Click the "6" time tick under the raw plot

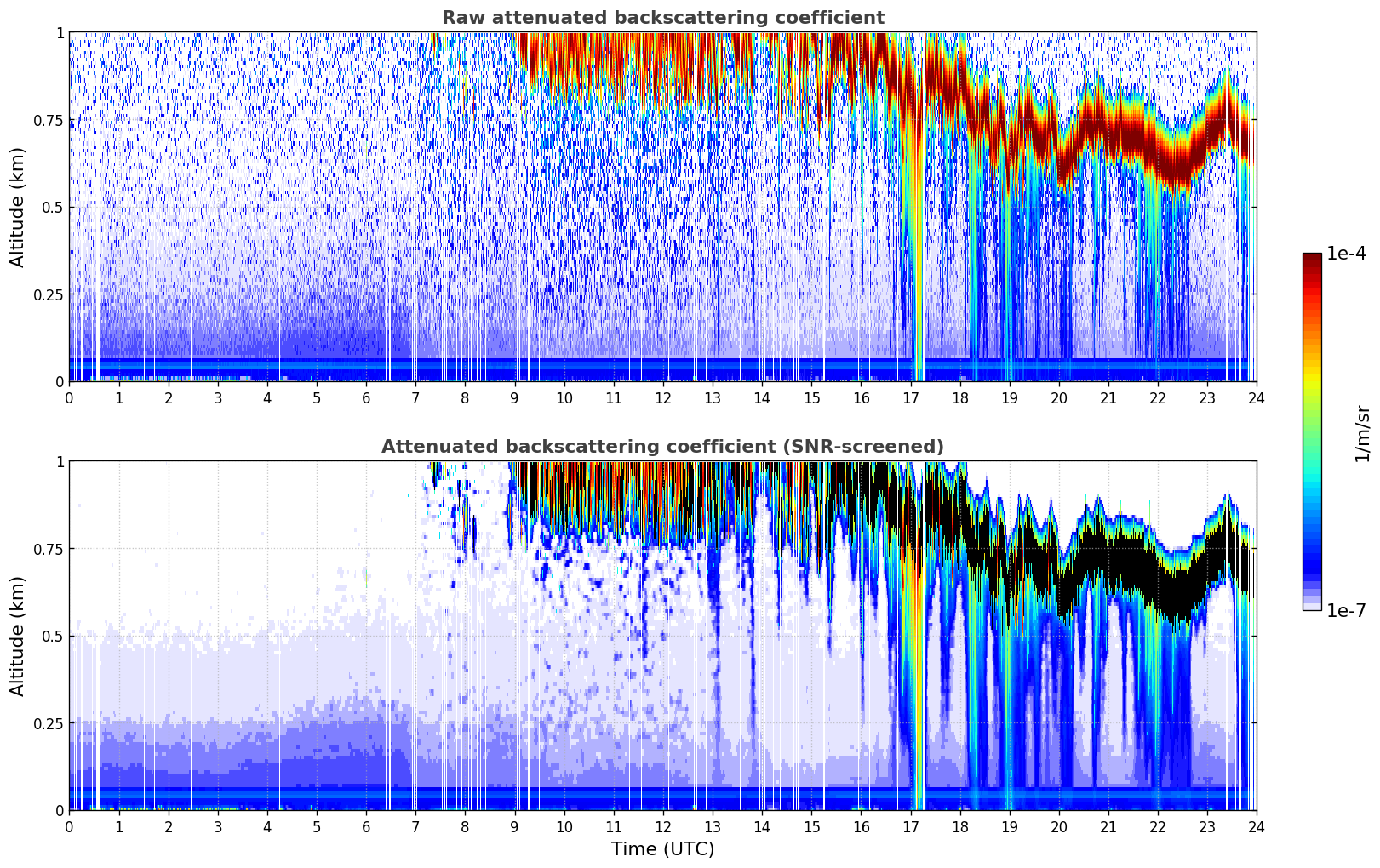[x=366, y=397]
